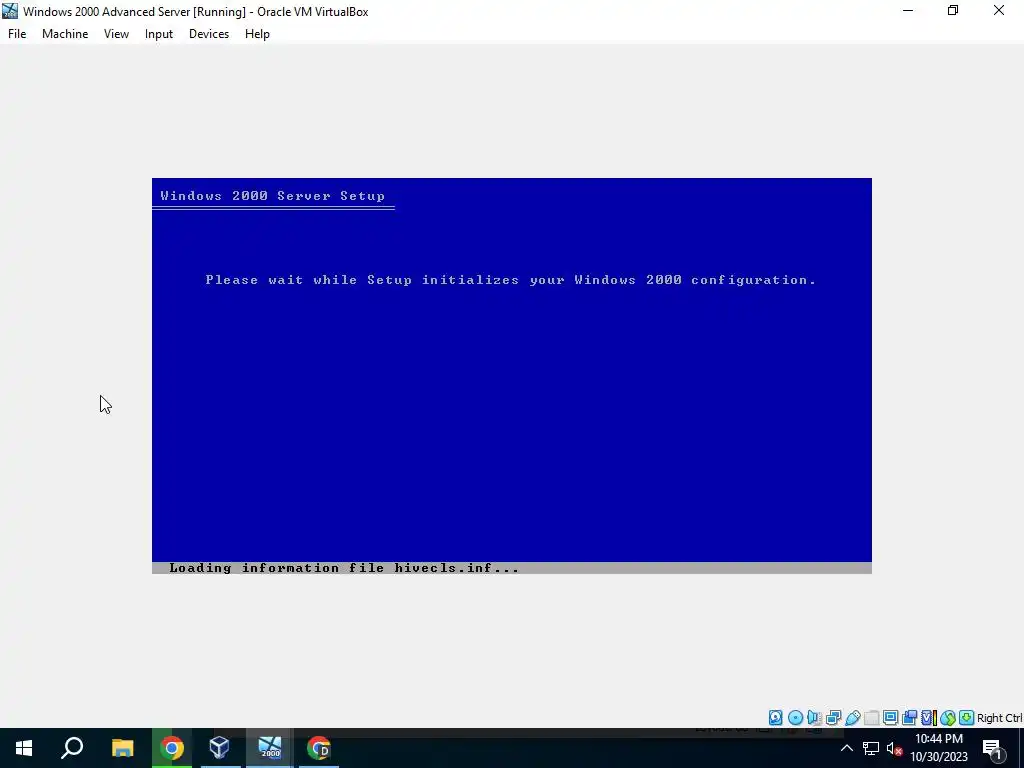Click the recording indicator icon
Screen dimensions: 1024x768
pyautogui.click(x=909, y=718)
